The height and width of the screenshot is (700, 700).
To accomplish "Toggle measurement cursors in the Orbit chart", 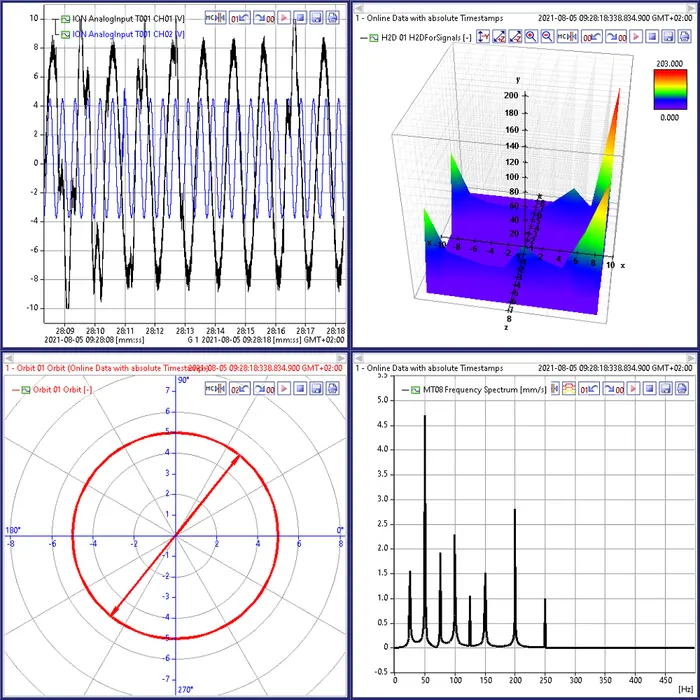I will (x=216, y=389).
